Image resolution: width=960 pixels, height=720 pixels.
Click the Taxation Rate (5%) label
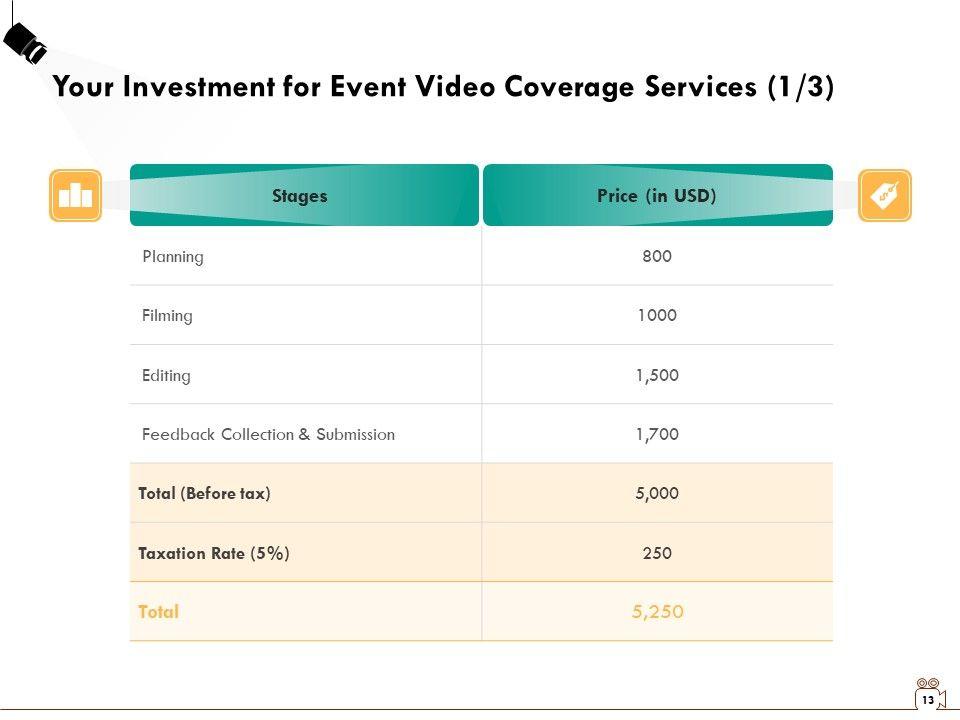[x=214, y=553]
